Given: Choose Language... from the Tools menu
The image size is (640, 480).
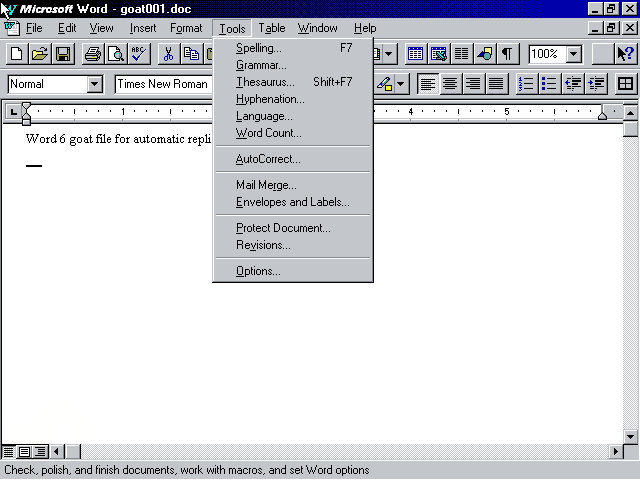Looking at the screenshot, I should [293, 116].
